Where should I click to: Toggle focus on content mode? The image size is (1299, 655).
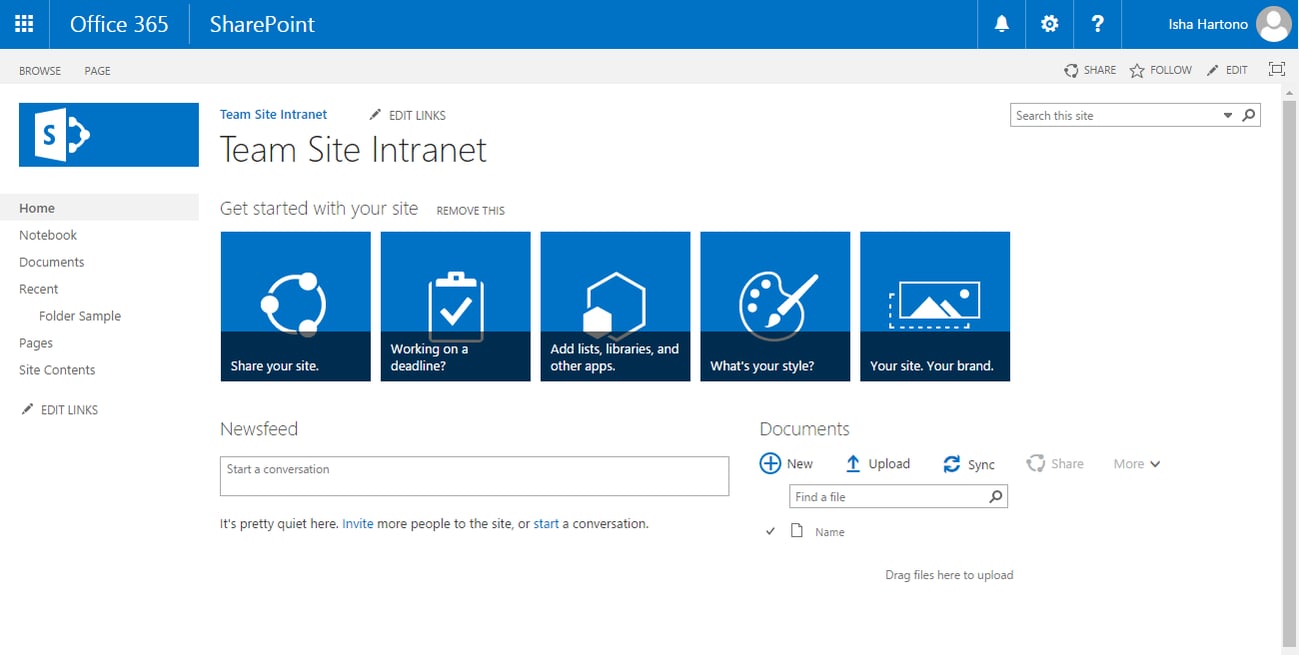(x=1276, y=69)
